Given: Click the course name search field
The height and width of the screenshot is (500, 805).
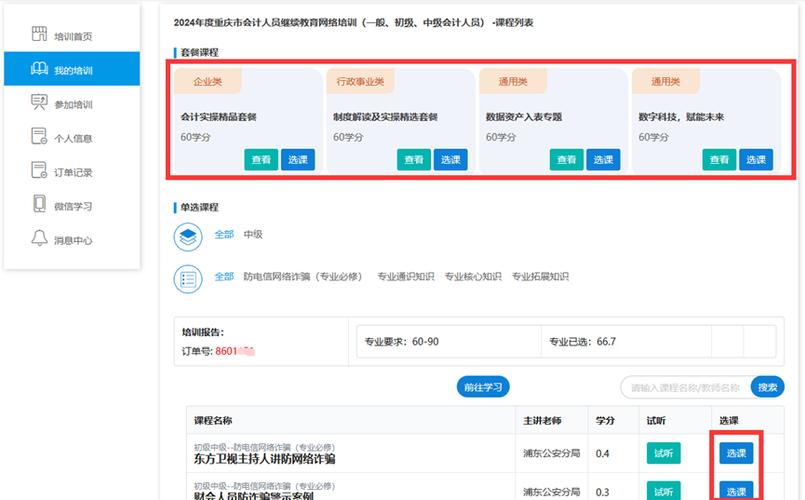Looking at the screenshot, I should [x=685, y=387].
